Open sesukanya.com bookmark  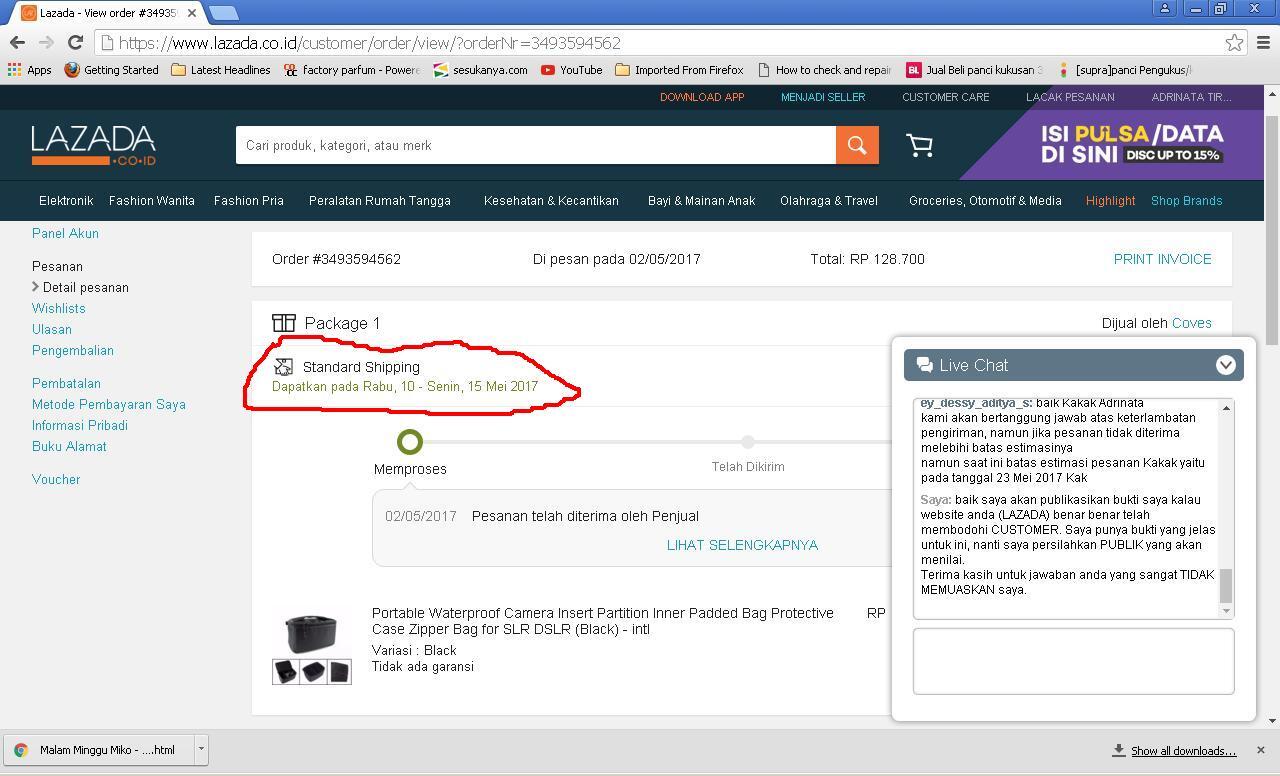coord(480,70)
